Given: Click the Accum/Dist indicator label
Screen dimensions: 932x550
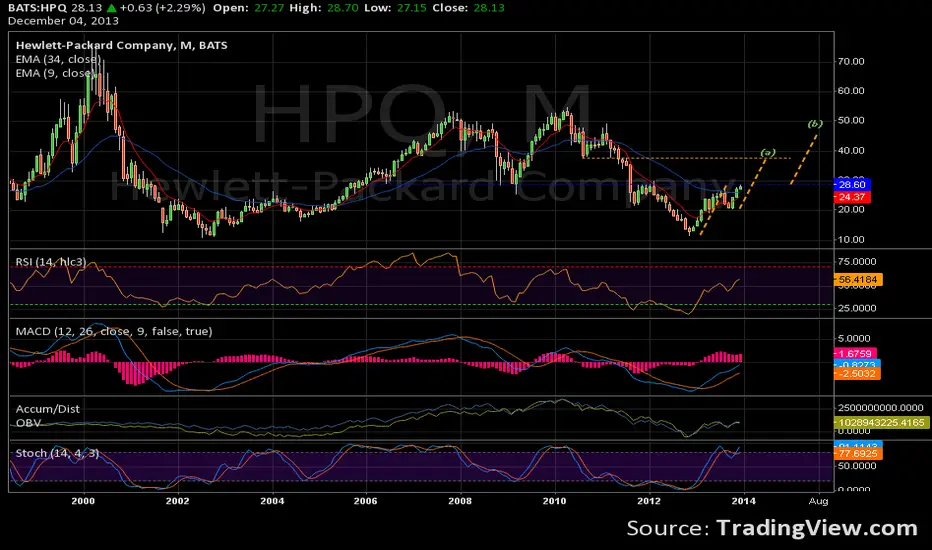Looking at the screenshot, I should (48, 409).
